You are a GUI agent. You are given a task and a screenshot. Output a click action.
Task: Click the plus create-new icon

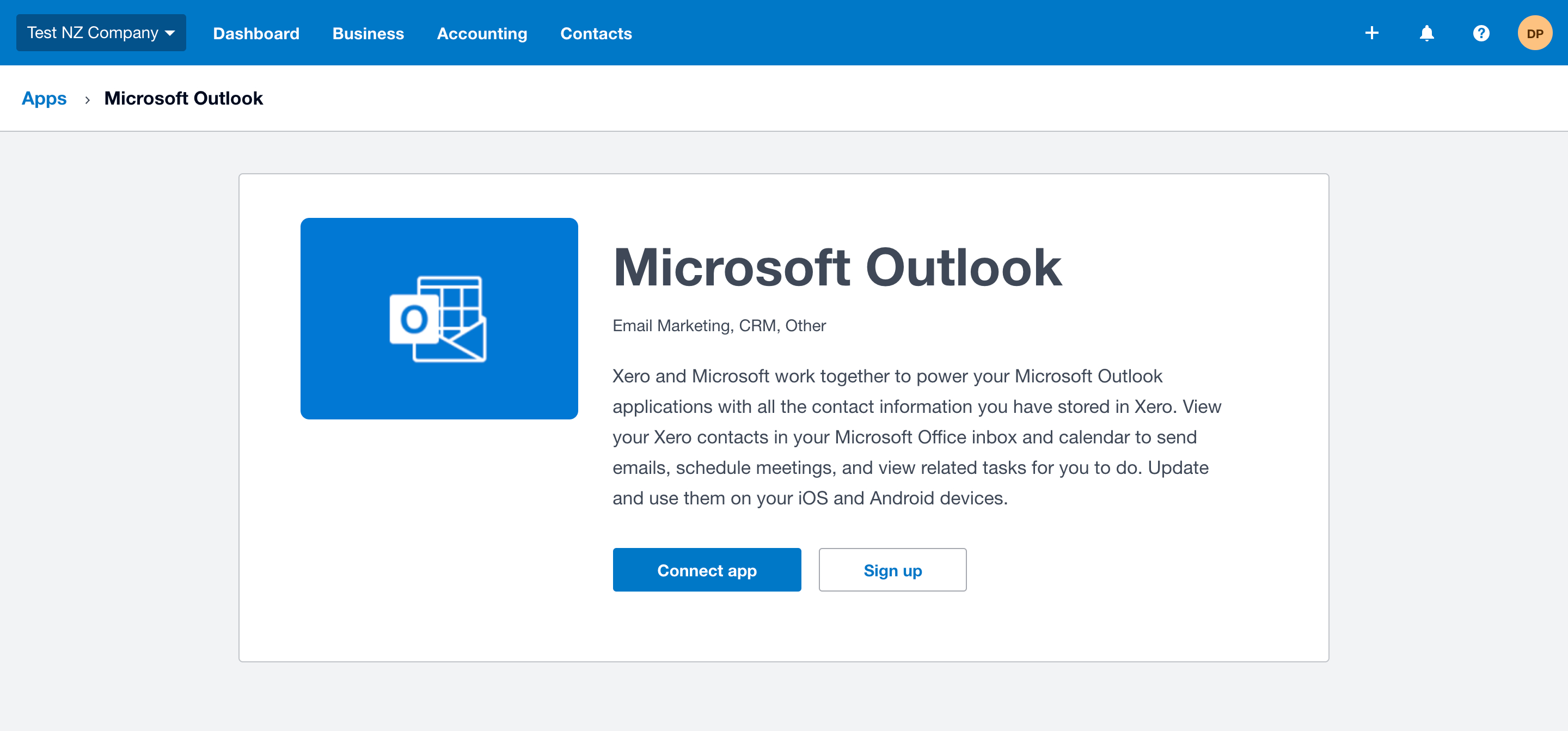point(1371,33)
